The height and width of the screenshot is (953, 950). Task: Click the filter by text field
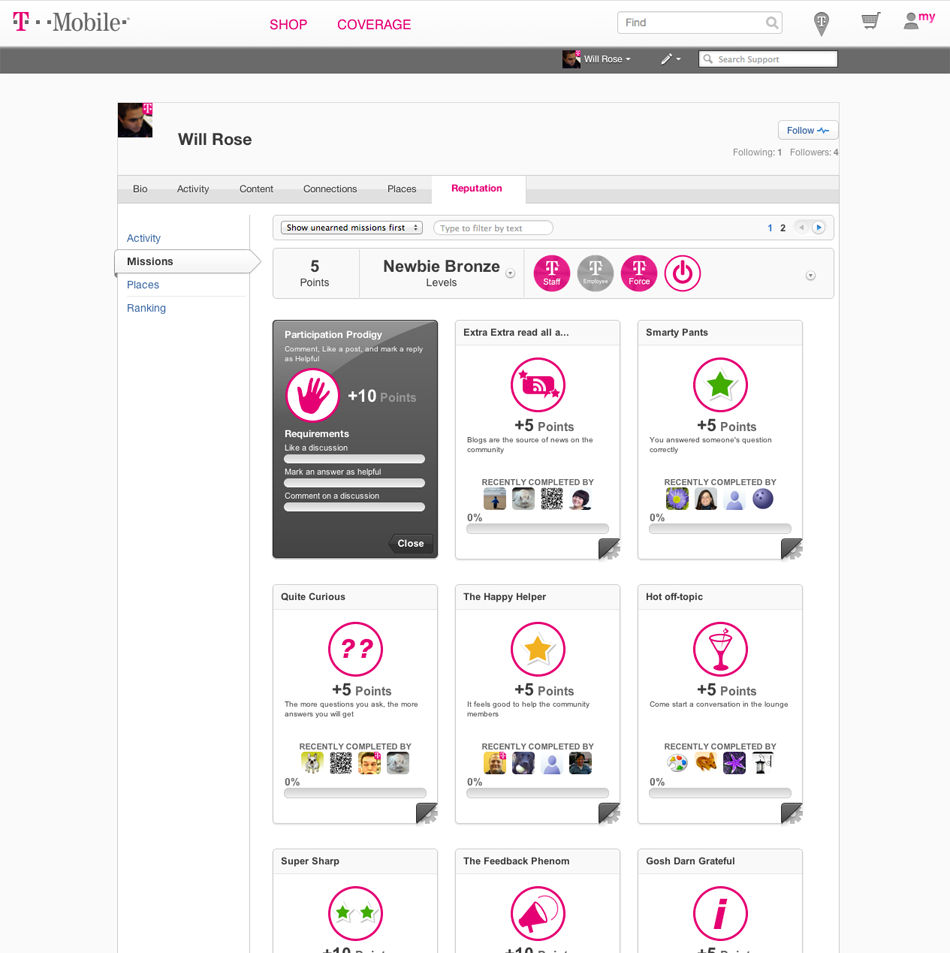click(x=493, y=228)
